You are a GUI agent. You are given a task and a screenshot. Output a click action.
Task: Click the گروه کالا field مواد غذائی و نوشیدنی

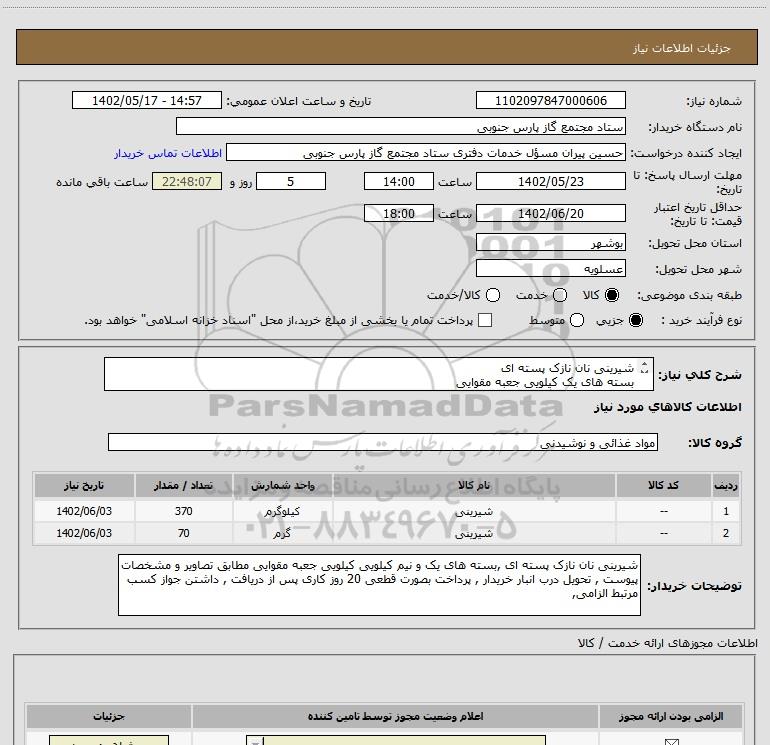[x=383, y=442]
